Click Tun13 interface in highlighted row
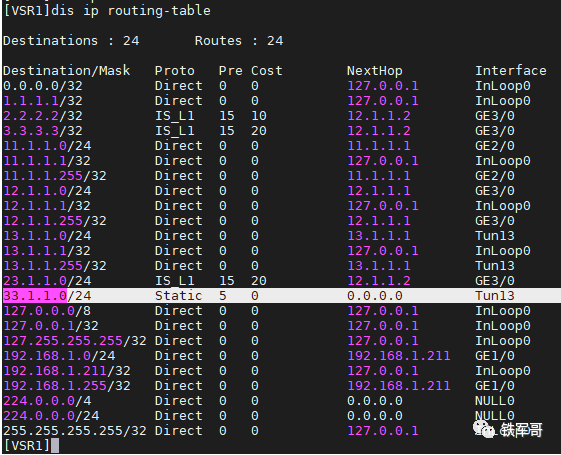Screen dimensions: 561x455 coord(495,295)
